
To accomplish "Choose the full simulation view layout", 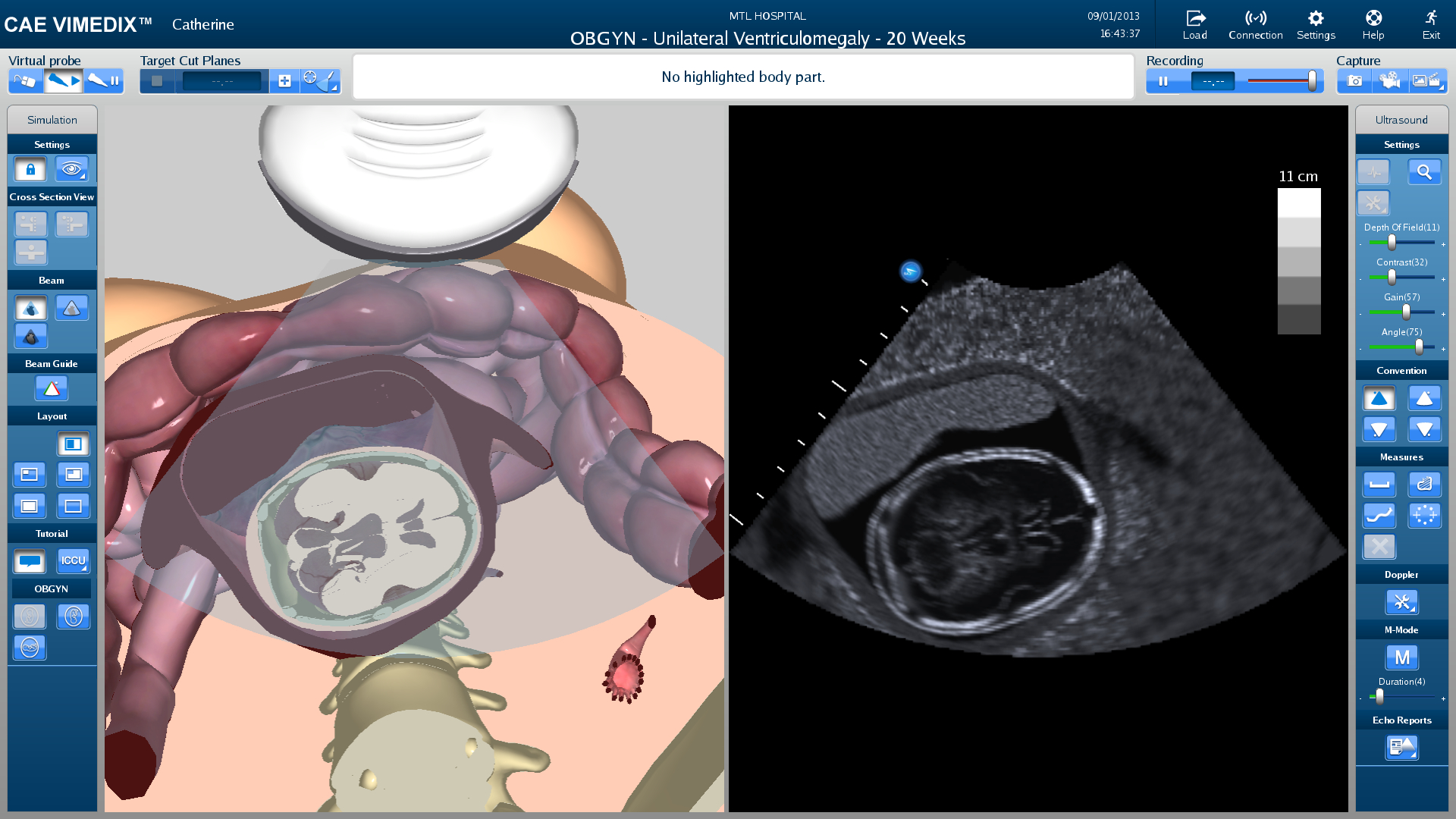I will (x=30, y=506).
